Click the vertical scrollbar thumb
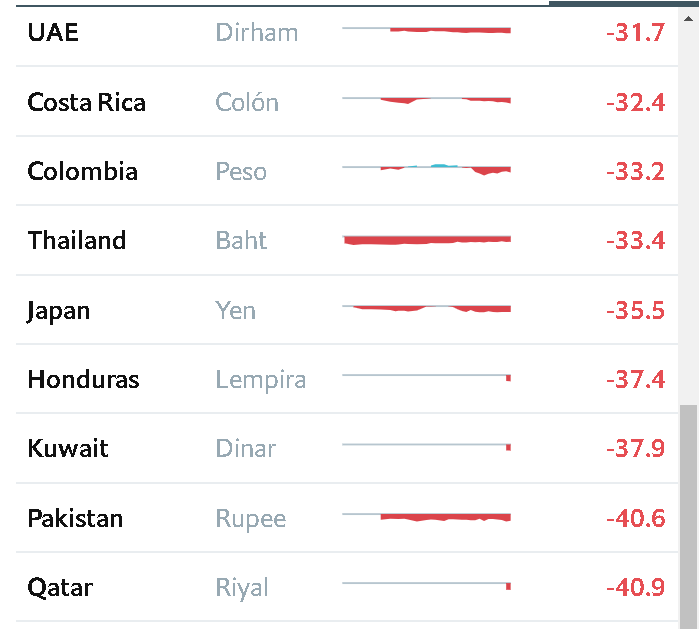This screenshot has width=699, height=629. 689,515
